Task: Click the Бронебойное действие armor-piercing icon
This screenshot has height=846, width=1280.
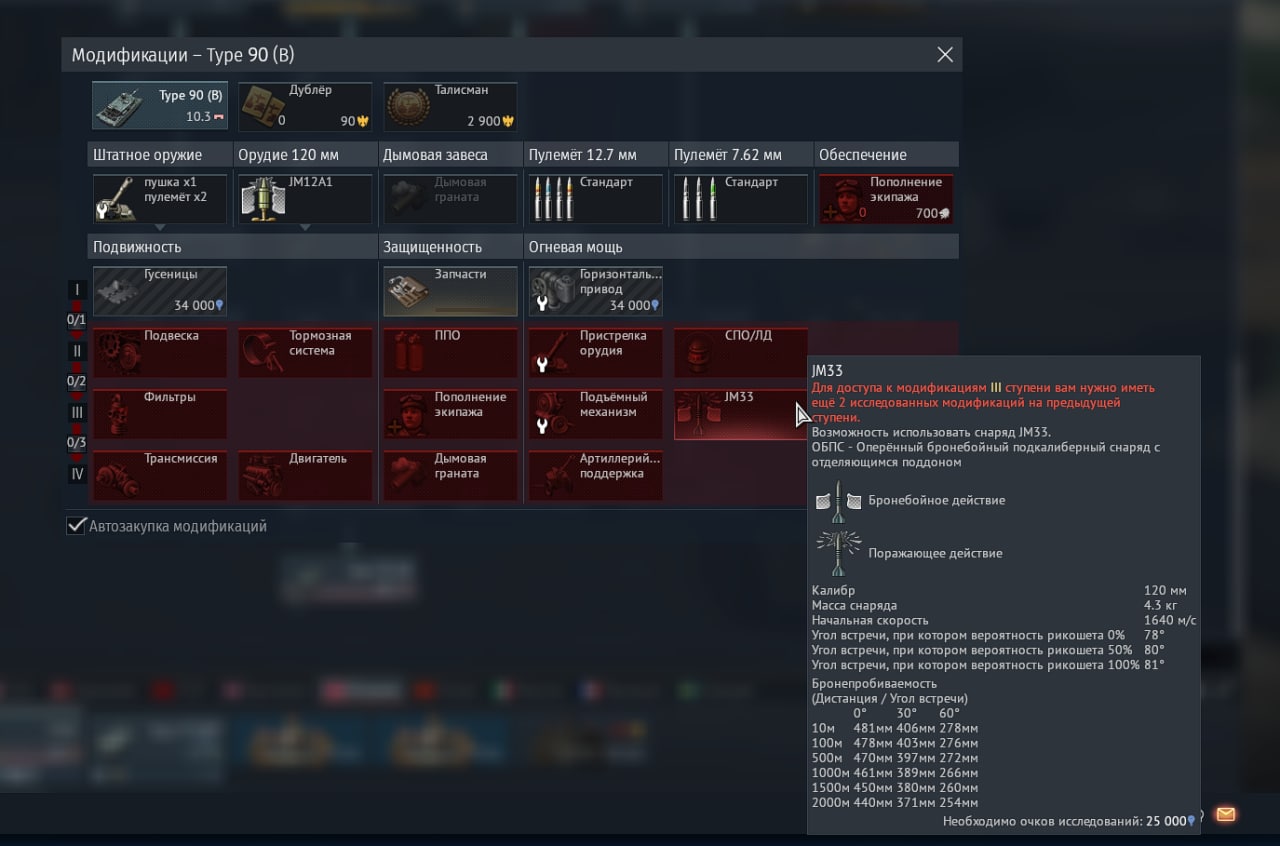Action: [838, 500]
